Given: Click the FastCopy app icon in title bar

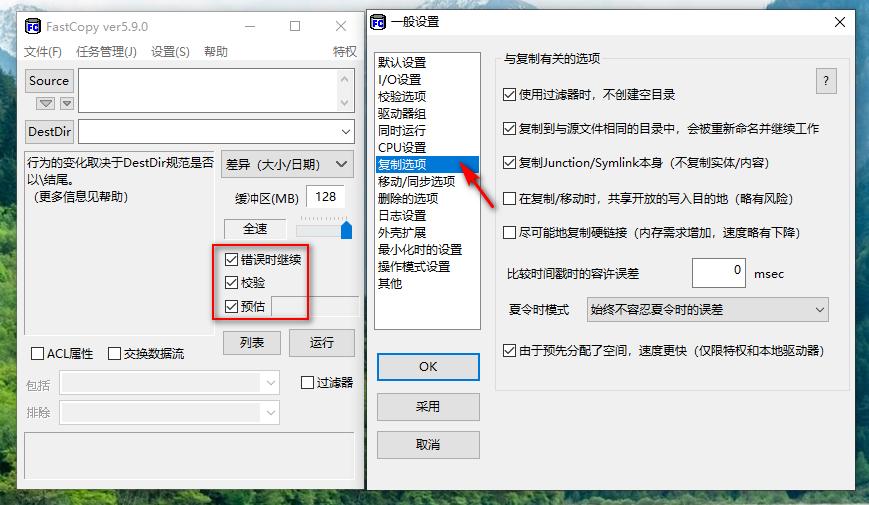Looking at the screenshot, I should pyautogui.click(x=33, y=26).
